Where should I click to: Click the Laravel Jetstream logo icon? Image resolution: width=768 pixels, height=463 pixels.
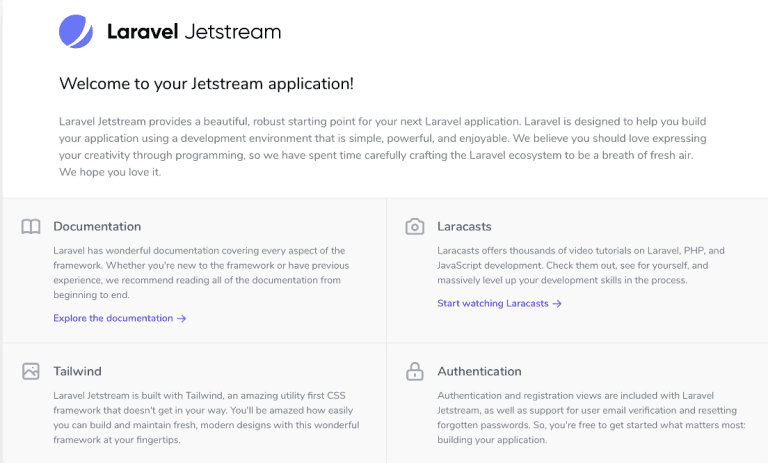point(76,32)
